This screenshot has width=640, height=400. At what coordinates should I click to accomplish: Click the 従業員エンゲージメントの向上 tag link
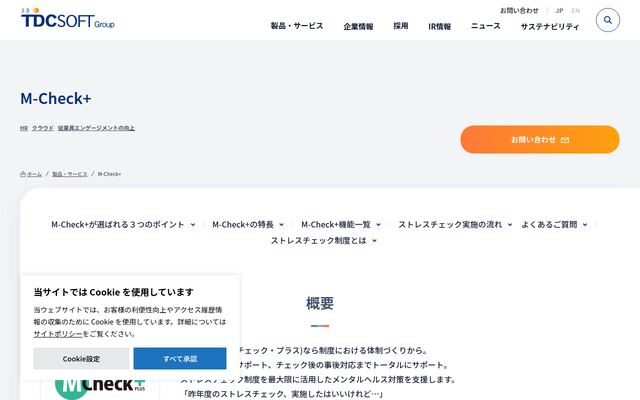tap(96, 128)
